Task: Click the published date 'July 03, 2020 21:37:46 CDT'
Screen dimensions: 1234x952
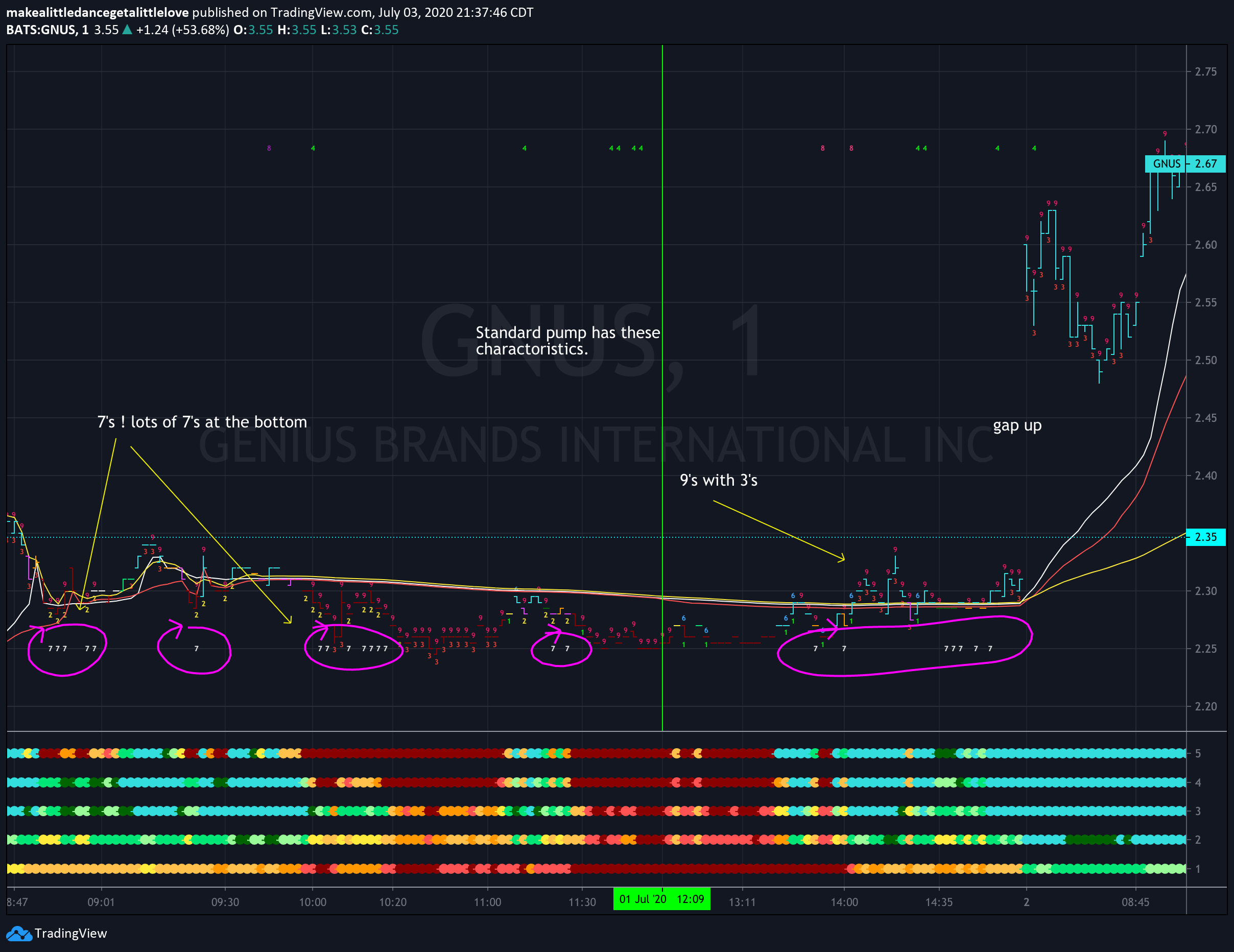Action: [x=456, y=12]
